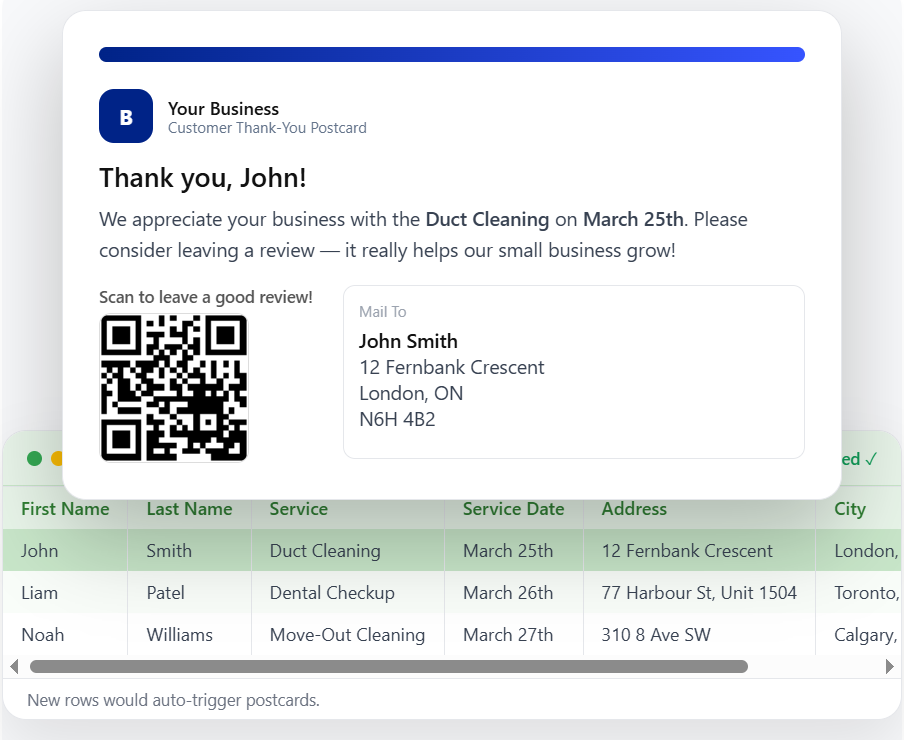The height and width of the screenshot is (740, 904).
Task: Click the Mail To label in the address card
Action: (x=382, y=311)
